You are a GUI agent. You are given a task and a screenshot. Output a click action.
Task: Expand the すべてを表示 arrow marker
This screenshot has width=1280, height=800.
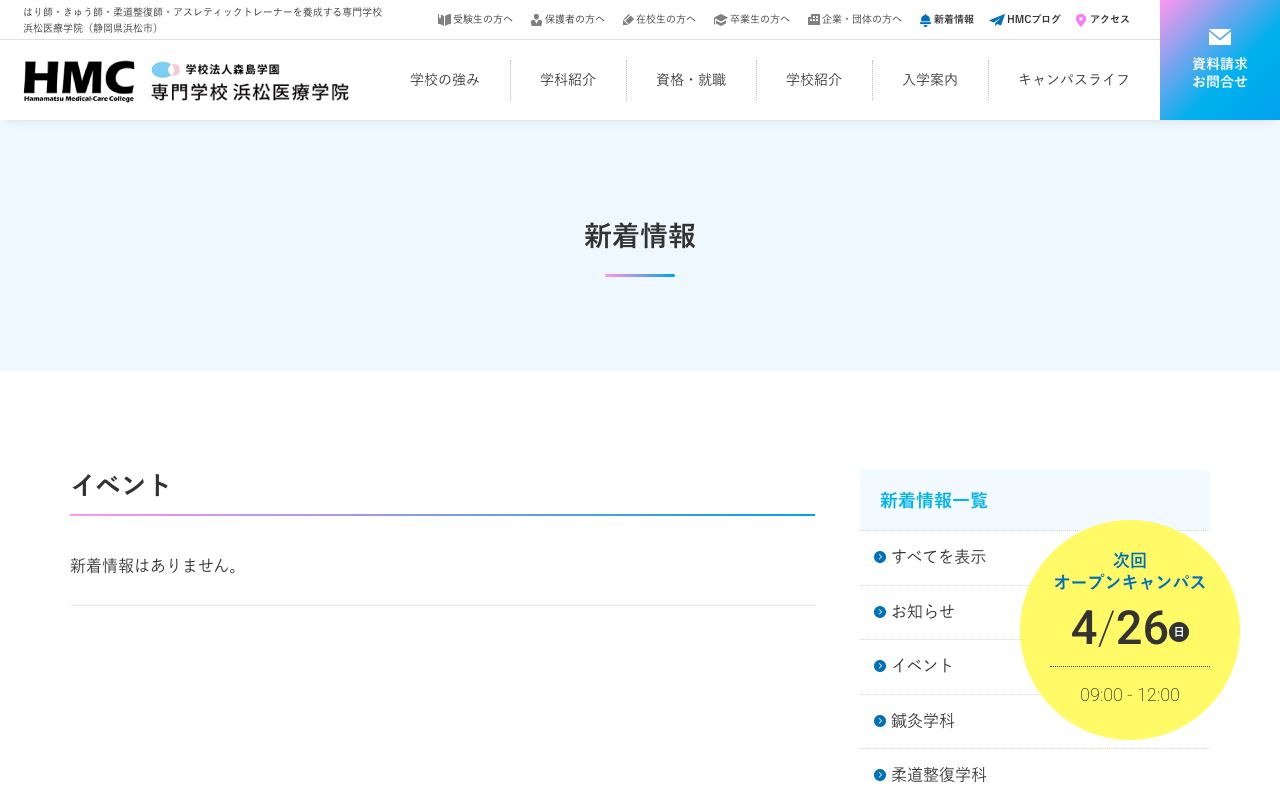pos(880,557)
